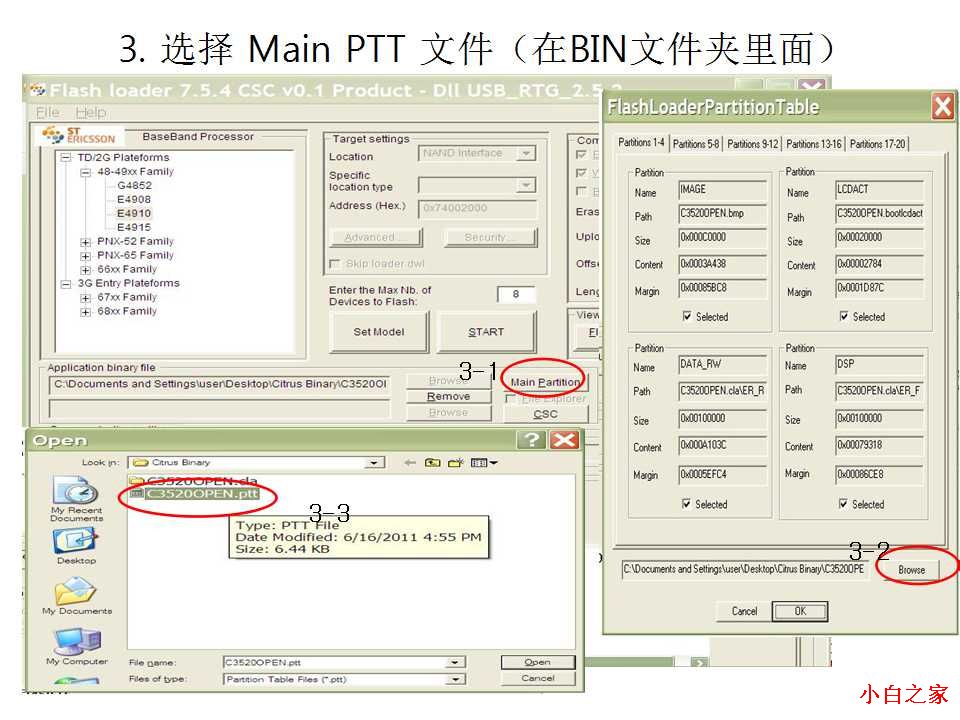Switch to Partitions 1-4 tab
The height and width of the screenshot is (720, 960).
click(641, 143)
